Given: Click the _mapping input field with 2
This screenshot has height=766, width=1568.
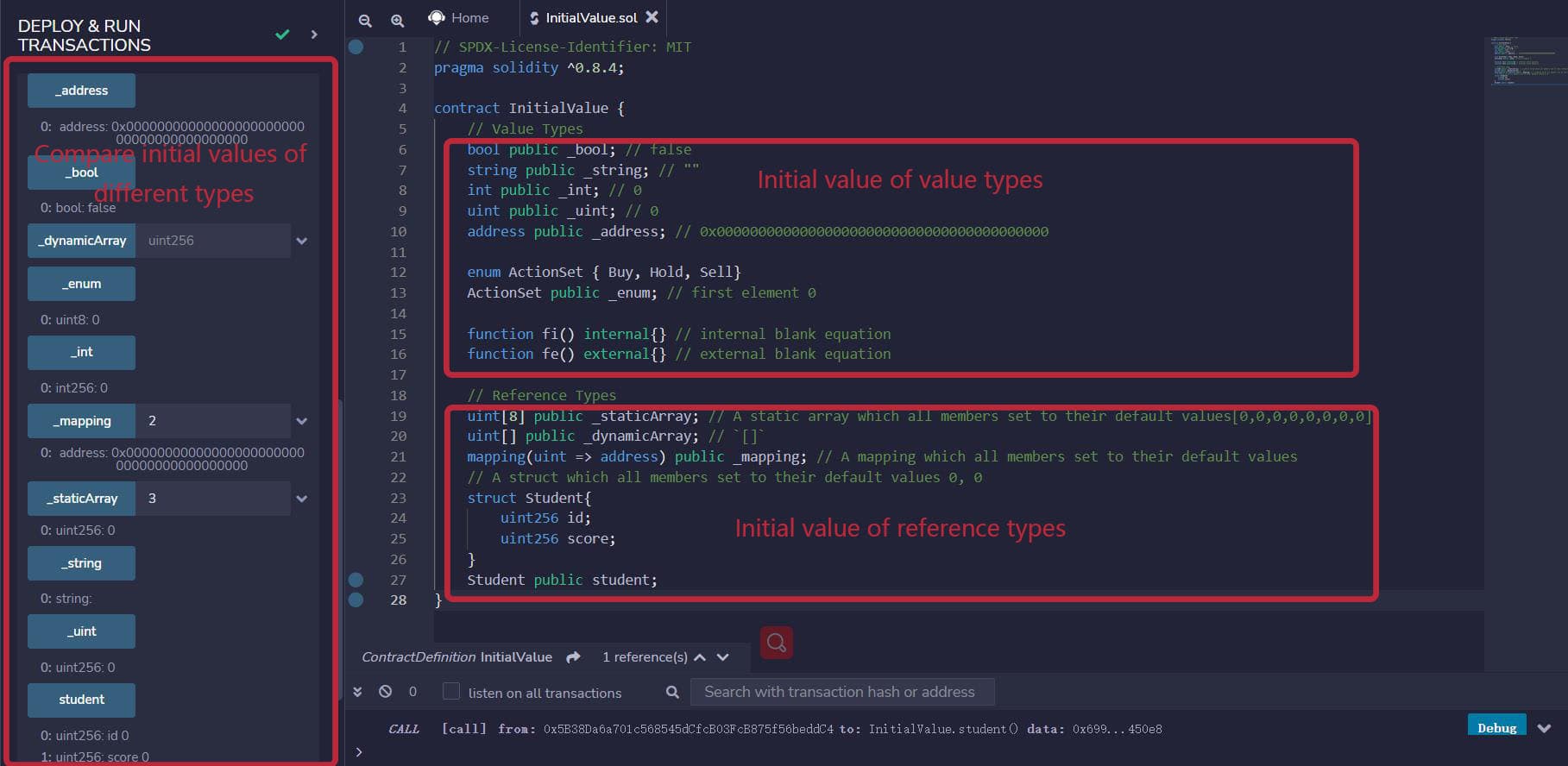Looking at the screenshot, I should pyautogui.click(x=213, y=421).
